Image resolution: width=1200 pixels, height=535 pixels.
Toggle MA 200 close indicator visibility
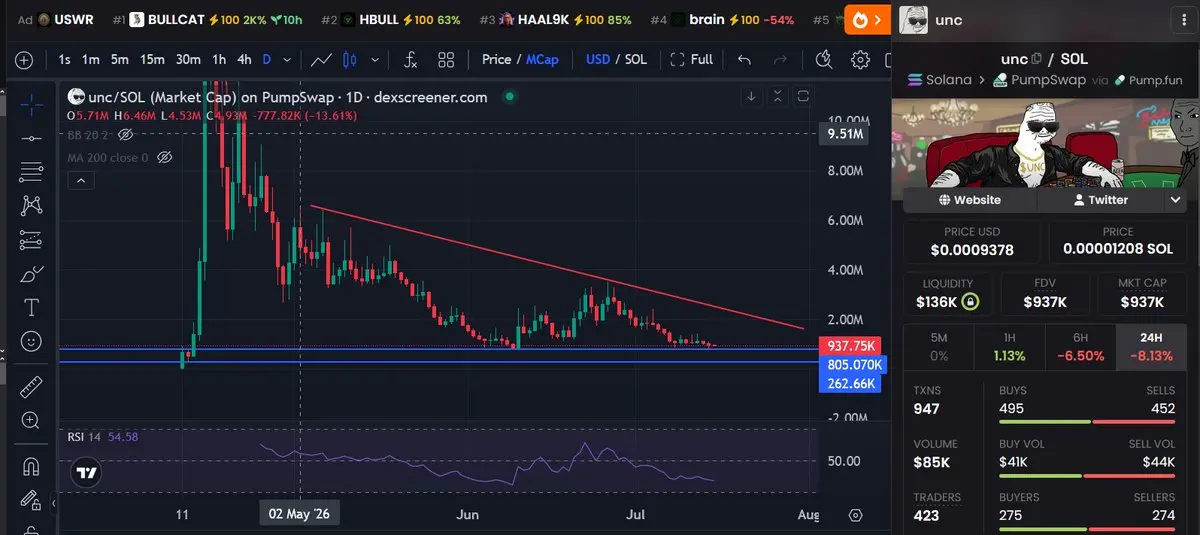166,157
